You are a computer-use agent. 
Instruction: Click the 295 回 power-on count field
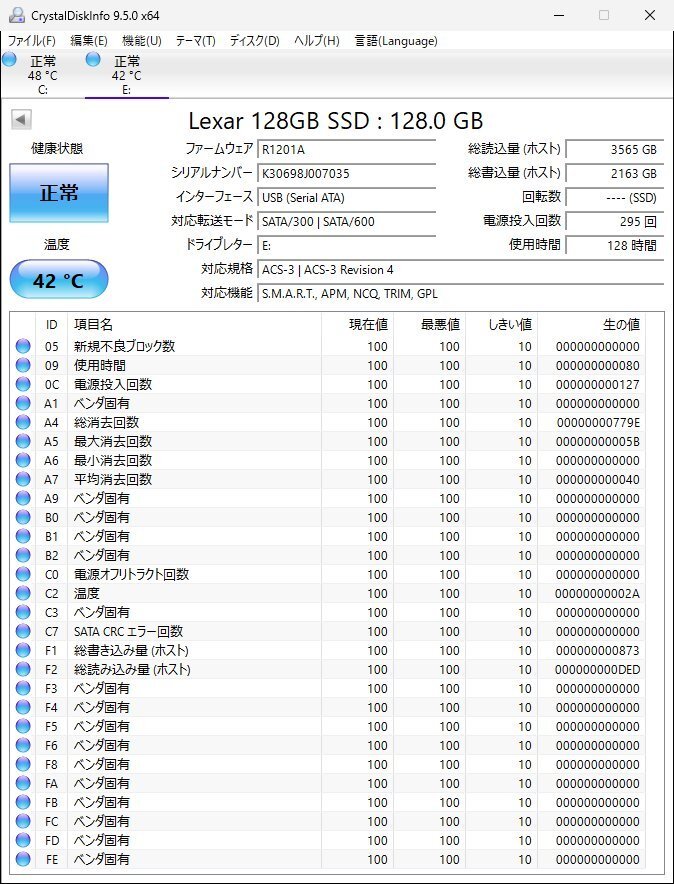point(614,222)
